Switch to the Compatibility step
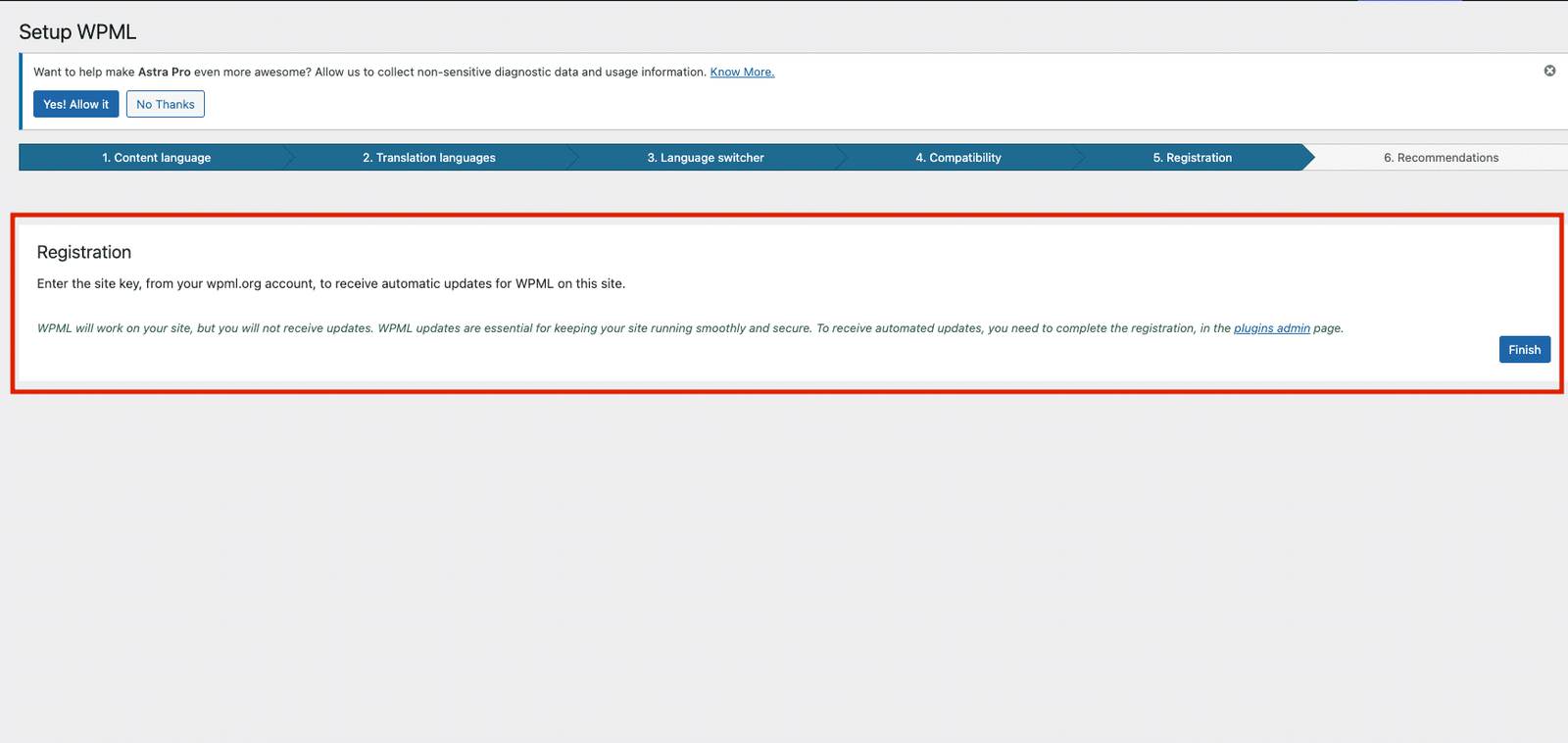The image size is (1568, 743). click(958, 158)
